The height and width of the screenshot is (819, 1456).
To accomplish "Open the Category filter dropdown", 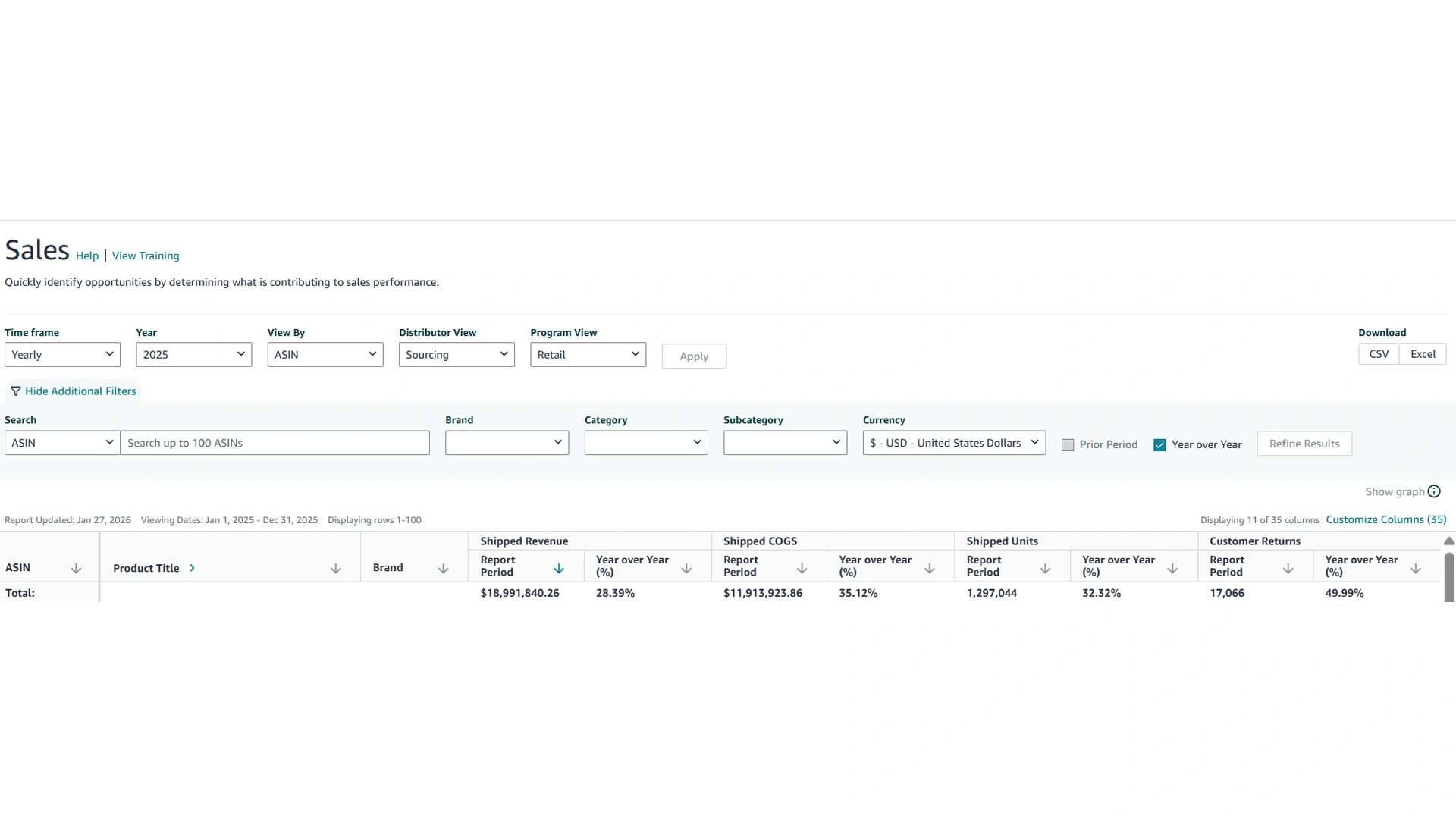I will [646, 443].
